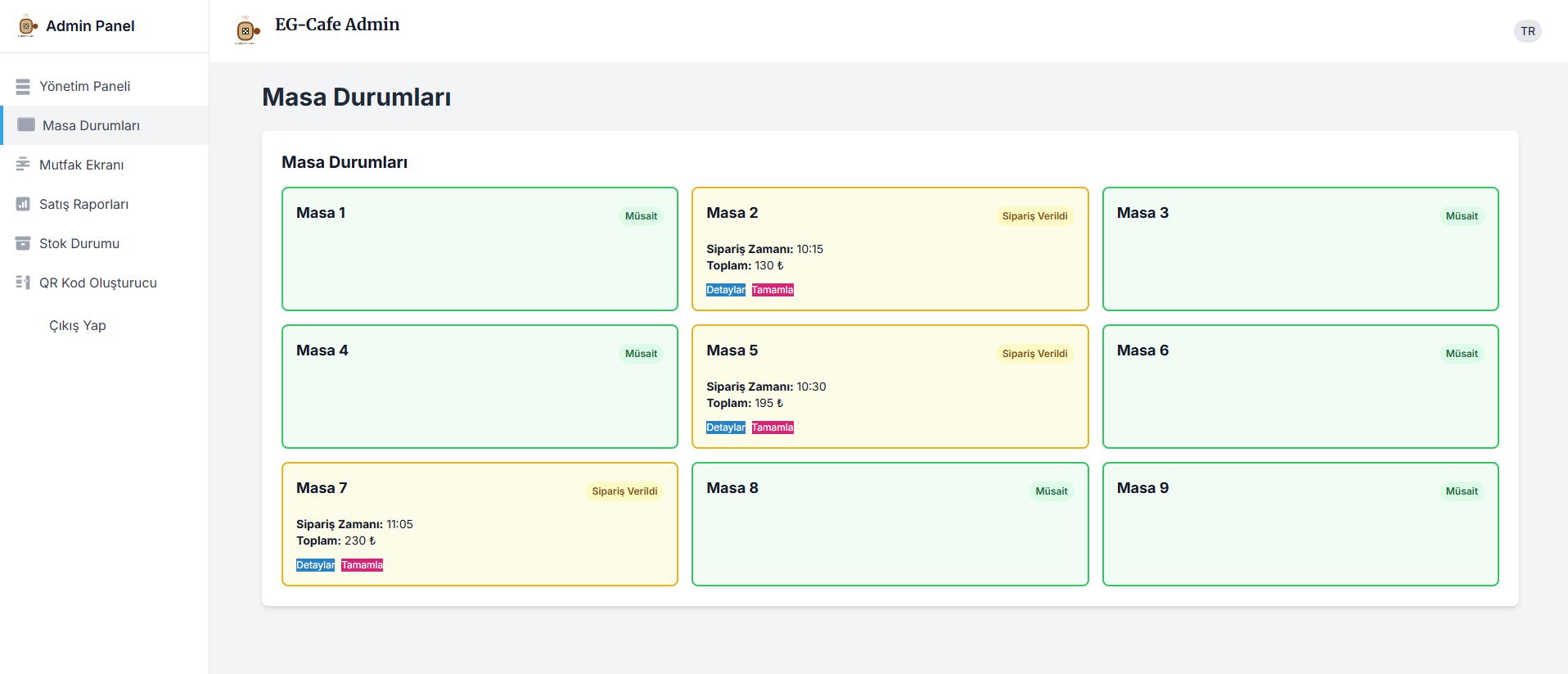This screenshot has width=1568, height=674.
Task: Click the Yönetim Paneli sidebar icon
Action: point(23,86)
